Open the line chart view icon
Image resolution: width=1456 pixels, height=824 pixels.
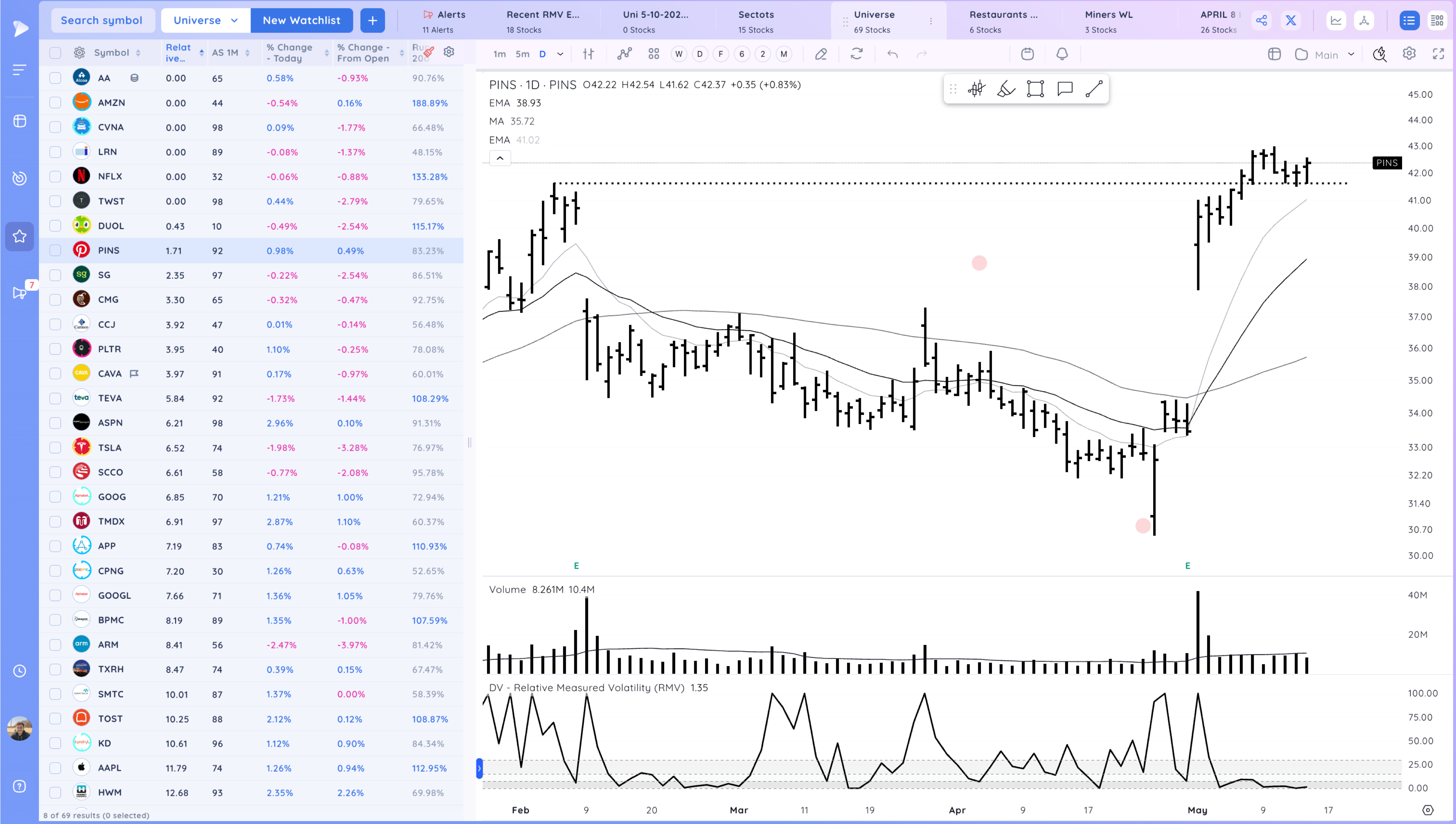pyautogui.click(x=1336, y=21)
